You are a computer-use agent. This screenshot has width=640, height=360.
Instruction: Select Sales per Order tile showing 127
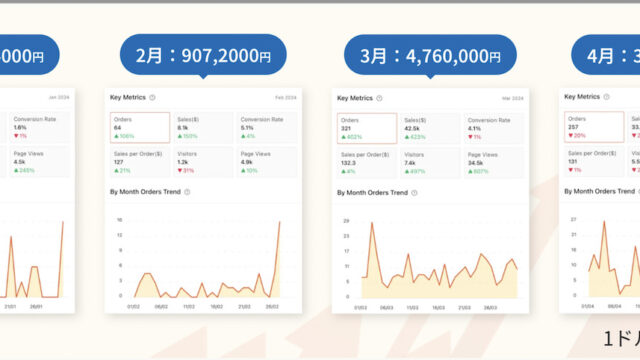tap(140, 162)
